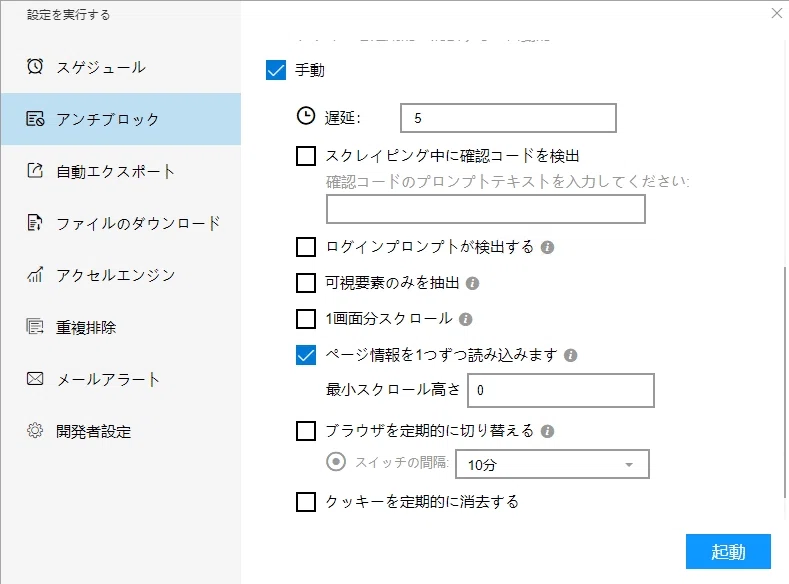Click the 起動 button
This screenshot has width=789, height=584.
[x=728, y=551]
